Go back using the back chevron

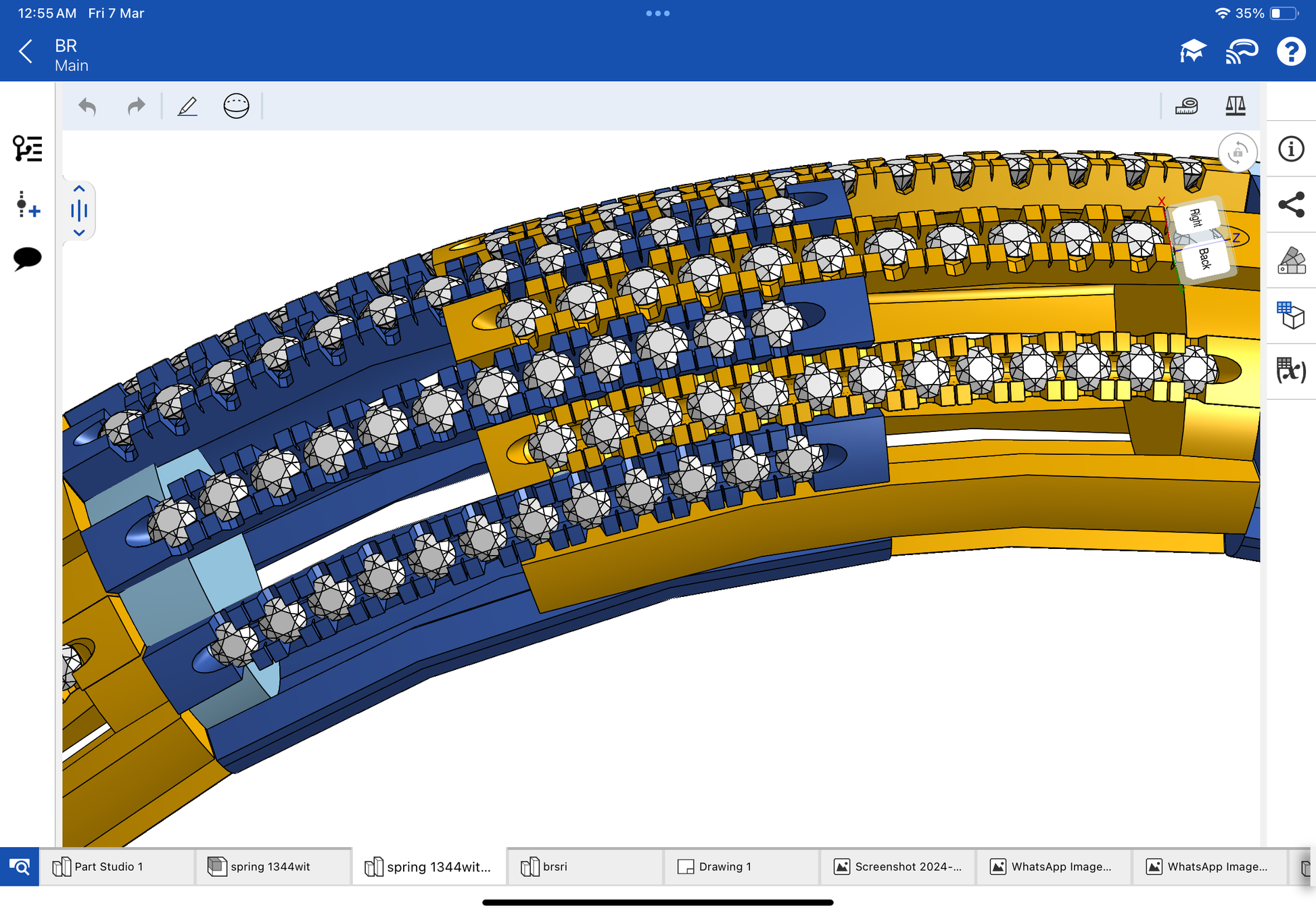coord(26,51)
